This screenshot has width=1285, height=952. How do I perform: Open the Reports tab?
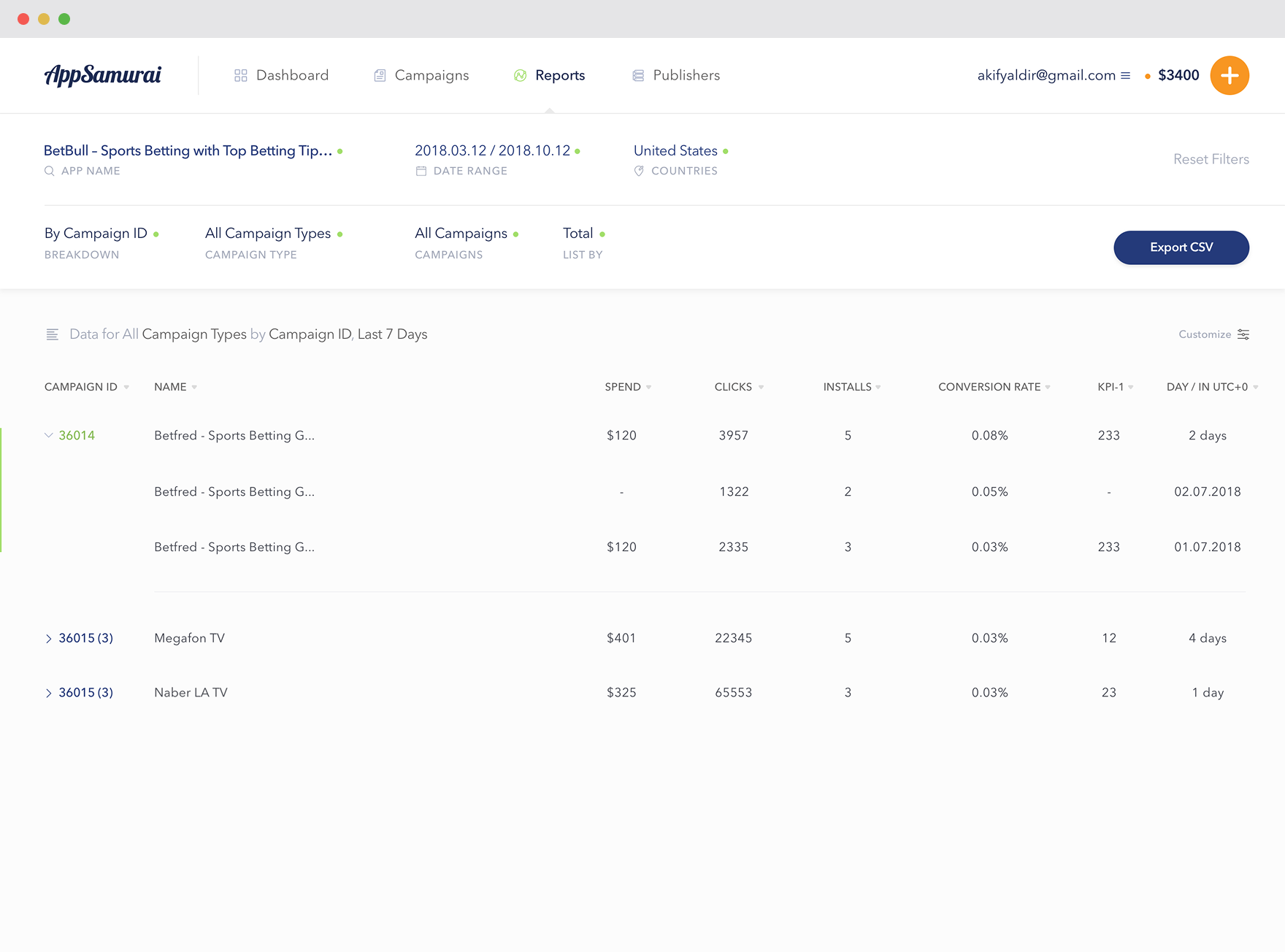point(549,75)
